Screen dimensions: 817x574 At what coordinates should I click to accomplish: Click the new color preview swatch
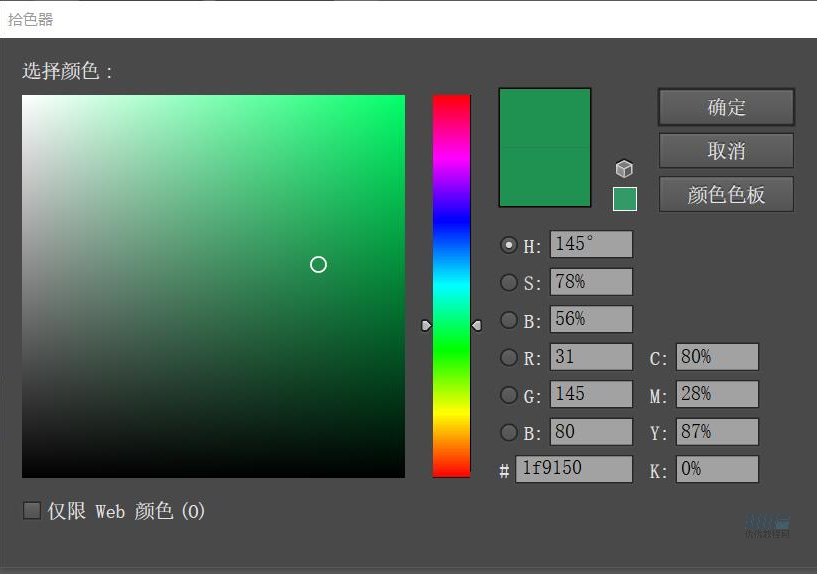pos(545,118)
